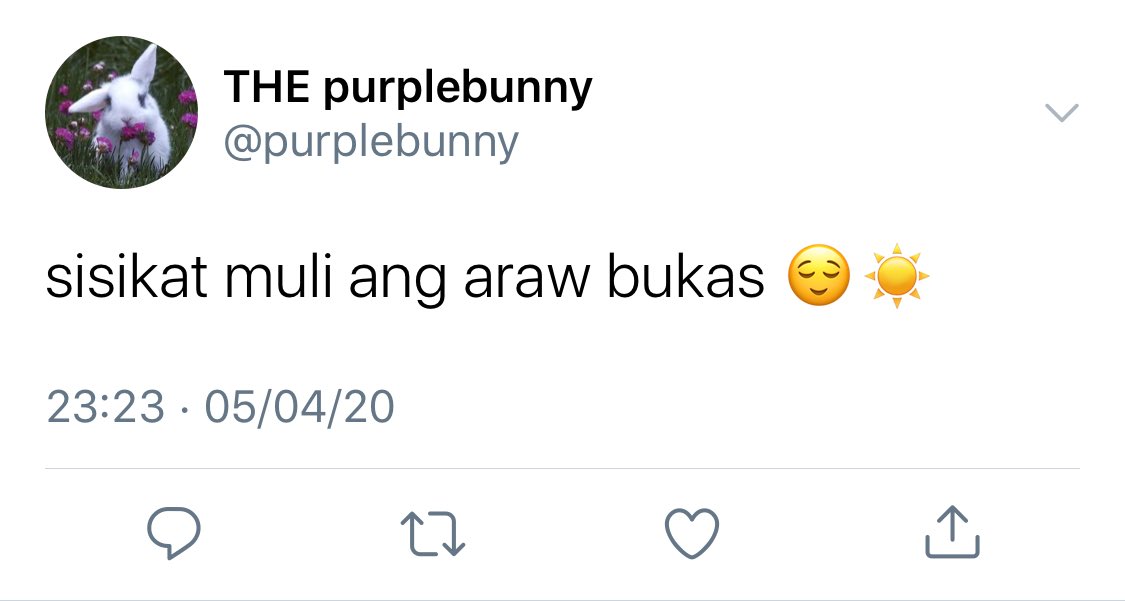Open the speech bubble comment icon
This screenshot has height=601, width=1125.
[174, 533]
